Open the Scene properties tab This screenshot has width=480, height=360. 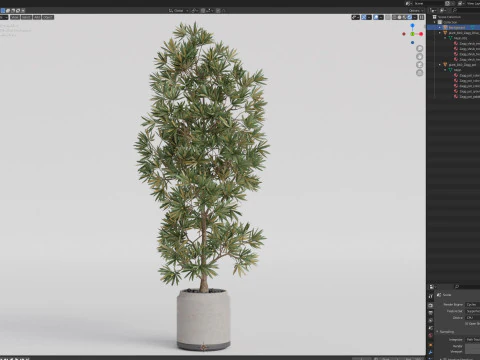point(431,328)
